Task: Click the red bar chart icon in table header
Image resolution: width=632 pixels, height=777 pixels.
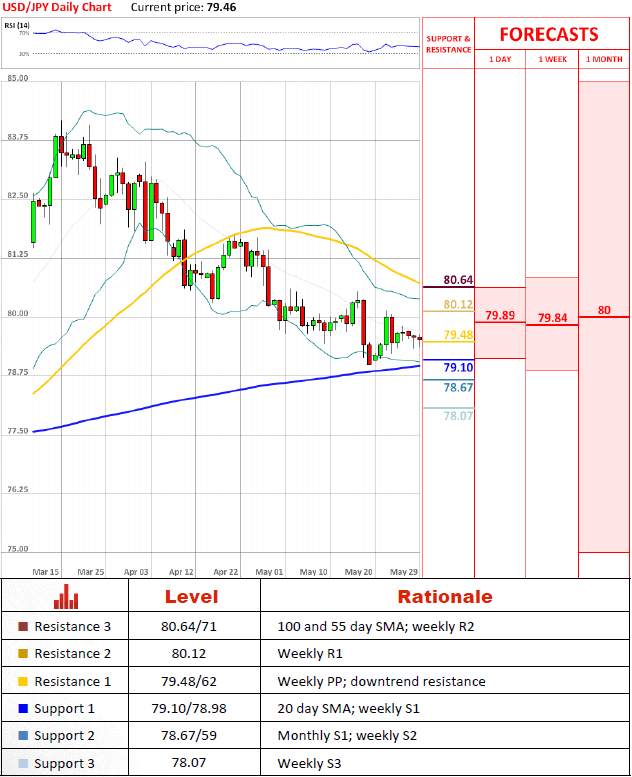Action: point(66,596)
